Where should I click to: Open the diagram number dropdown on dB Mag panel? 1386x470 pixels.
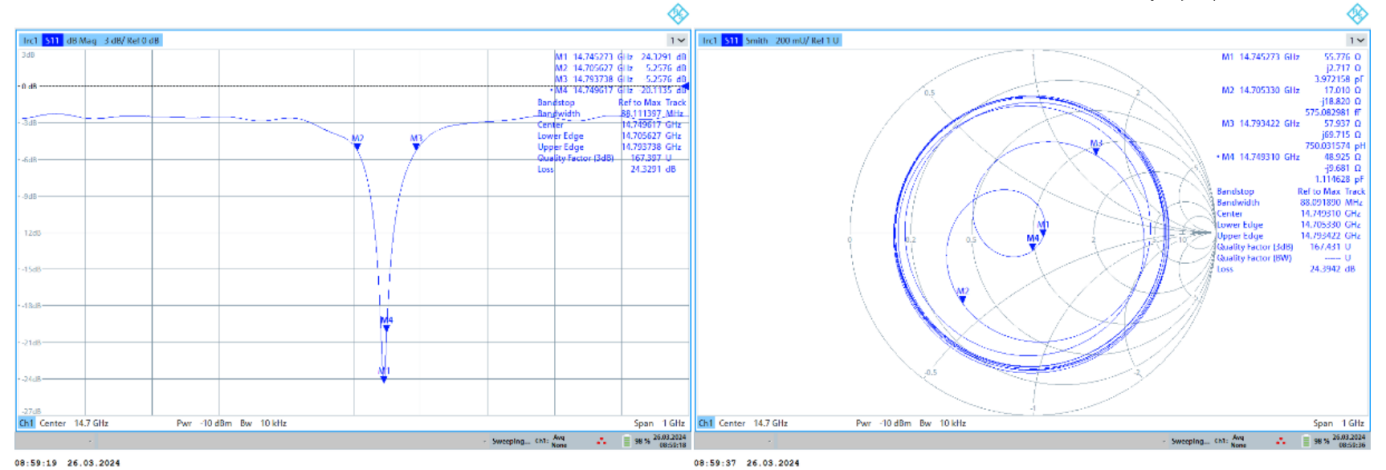click(x=678, y=40)
